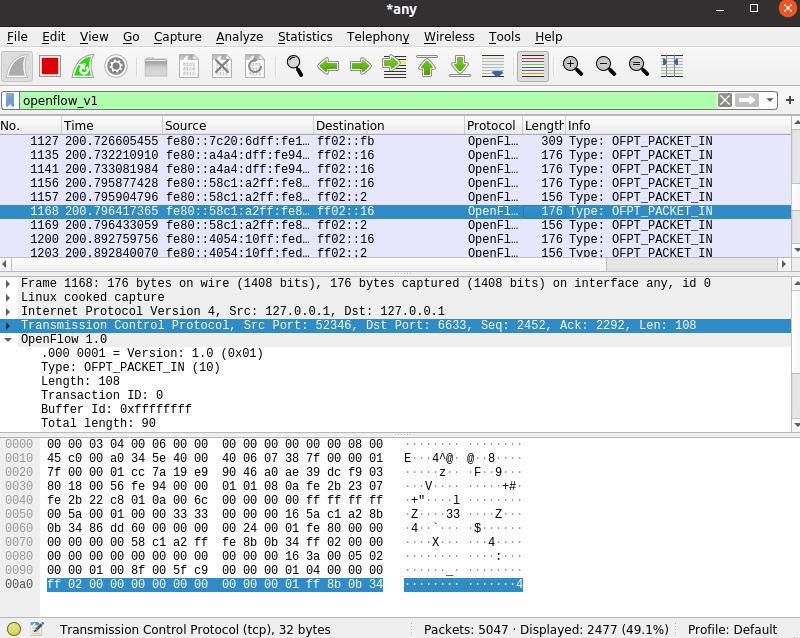This screenshot has width=800, height=638.
Task: Open the Analyze menu
Action: [239, 37]
